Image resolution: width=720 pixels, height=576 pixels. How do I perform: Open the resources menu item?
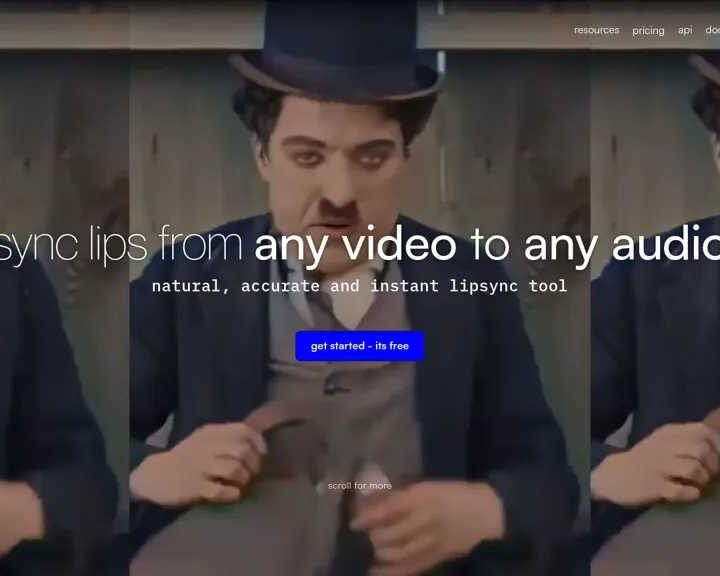[596, 30]
